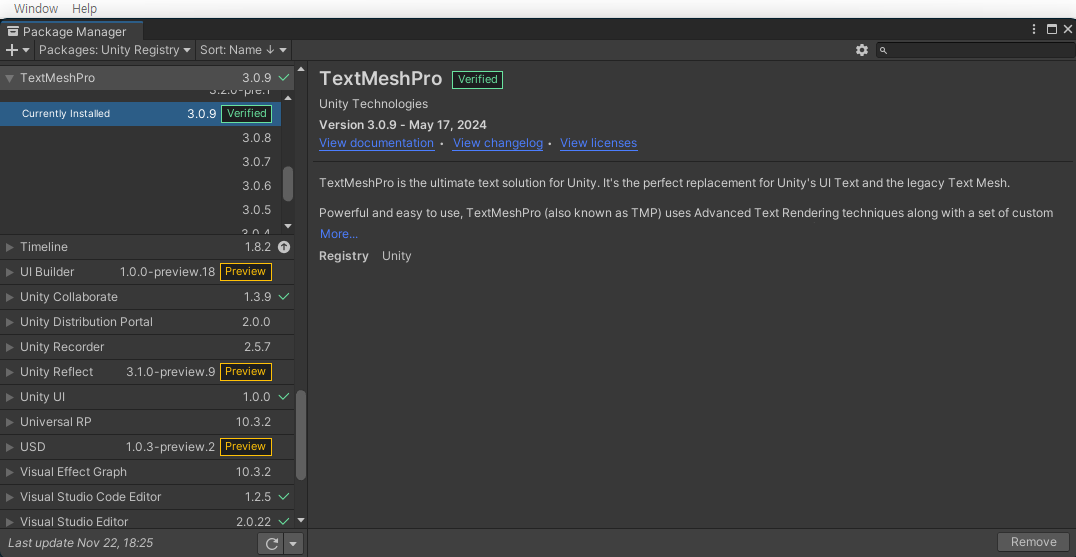Click the Last update Nov 22 status text
The image size is (1076, 557).
click(x=80, y=543)
